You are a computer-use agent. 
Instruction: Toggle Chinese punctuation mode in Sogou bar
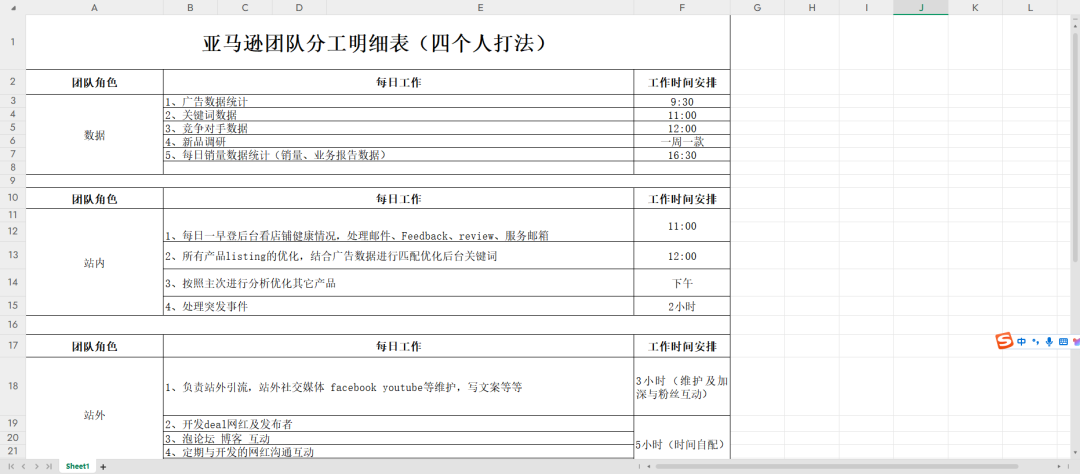coord(1035,342)
